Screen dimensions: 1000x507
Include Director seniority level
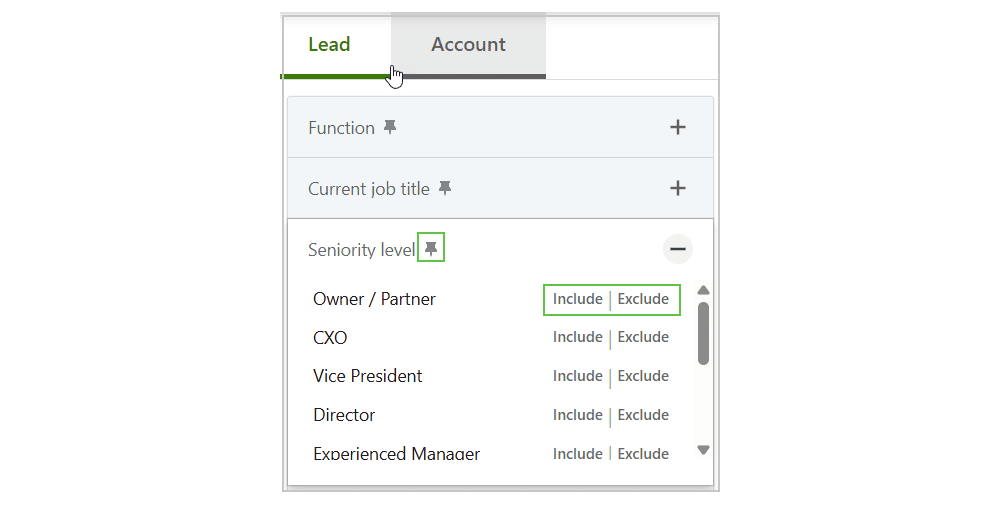pyautogui.click(x=578, y=415)
